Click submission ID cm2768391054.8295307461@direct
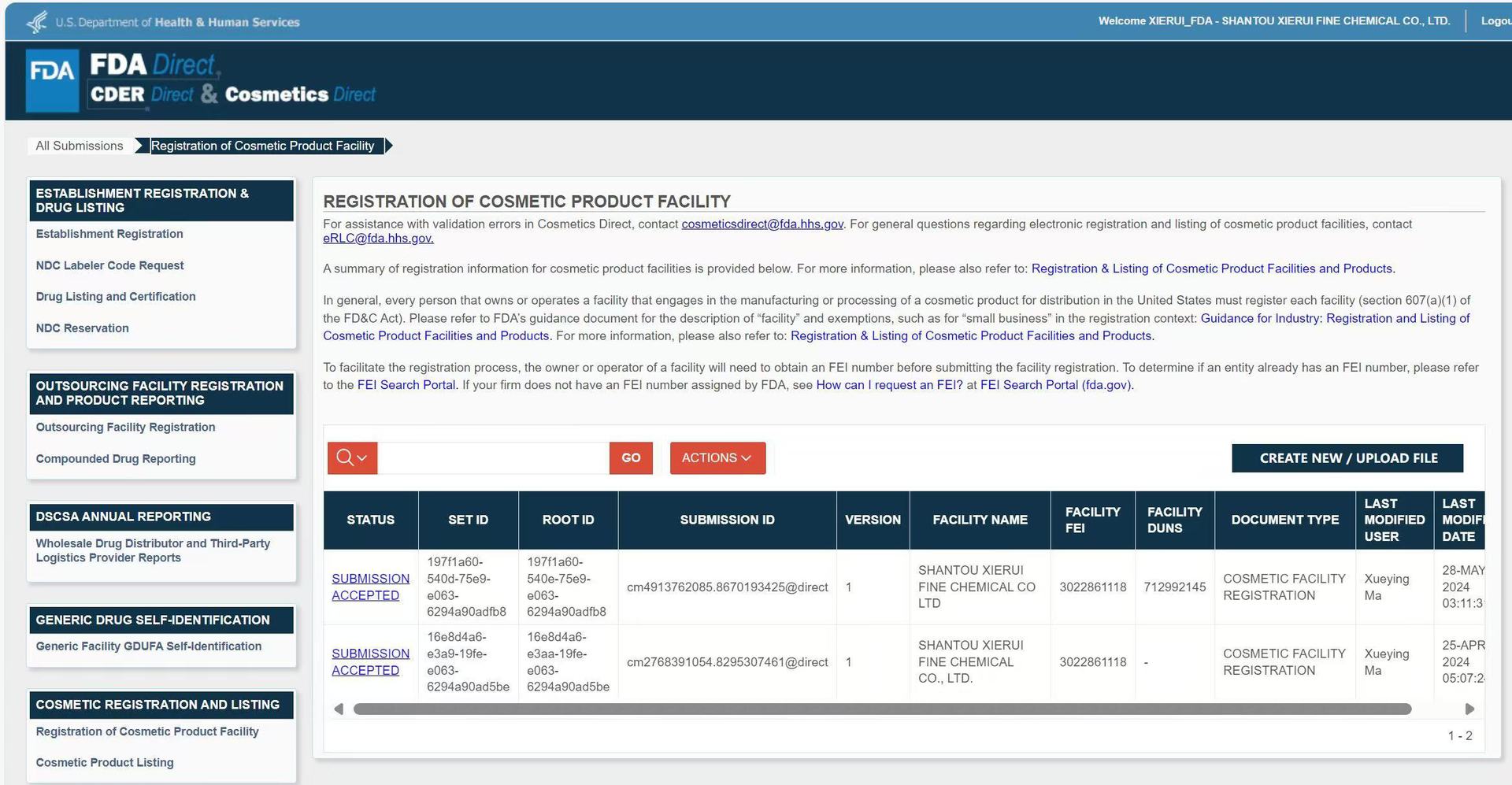Screen dimensions: 1512x785 (x=727, y=661)
